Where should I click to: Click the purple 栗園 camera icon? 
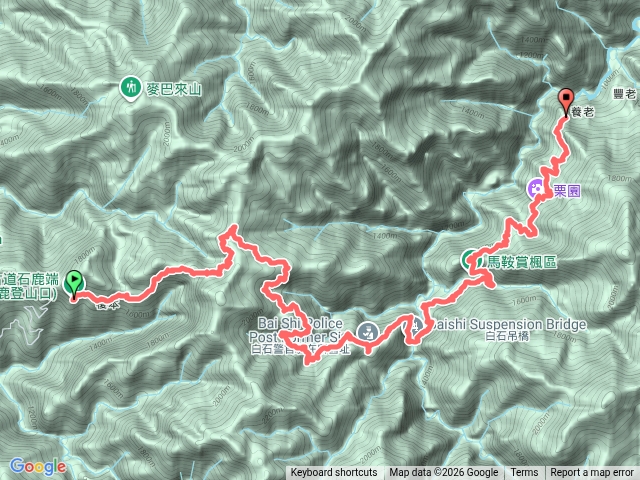pyautogui.click(x=536, y=189)
